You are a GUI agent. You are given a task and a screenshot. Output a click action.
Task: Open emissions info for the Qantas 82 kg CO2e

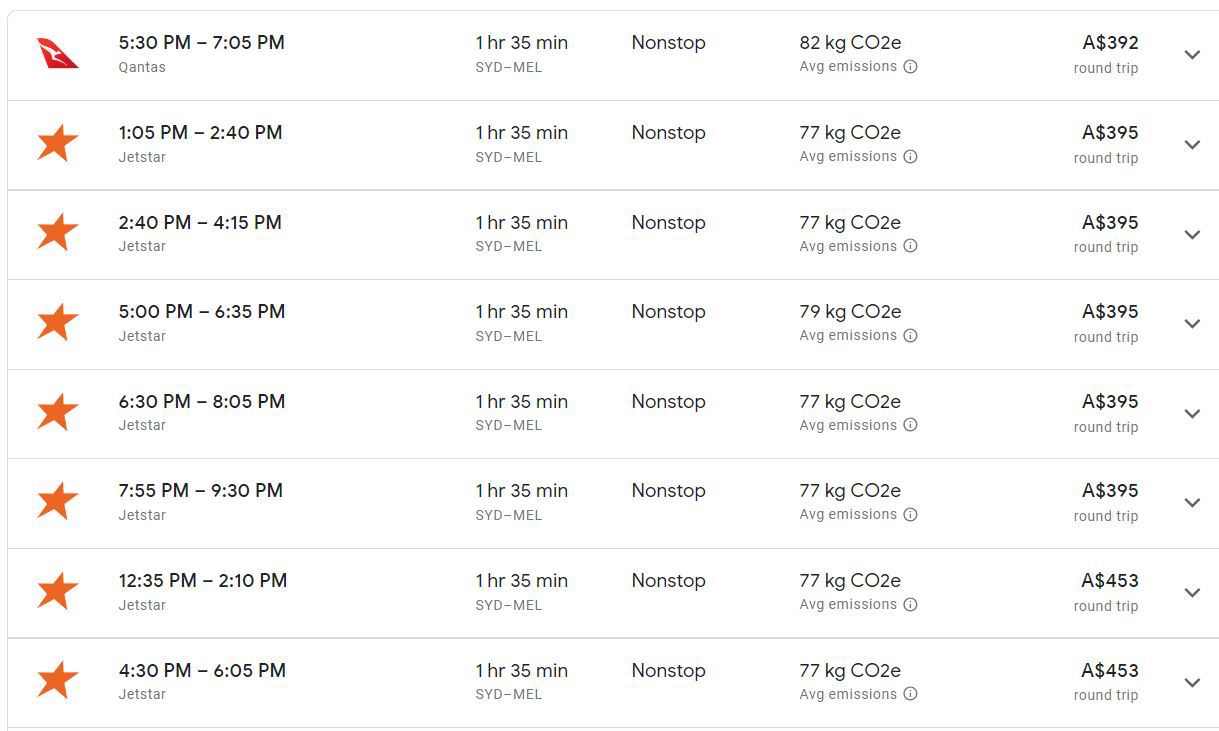click(x=910, y=68)
